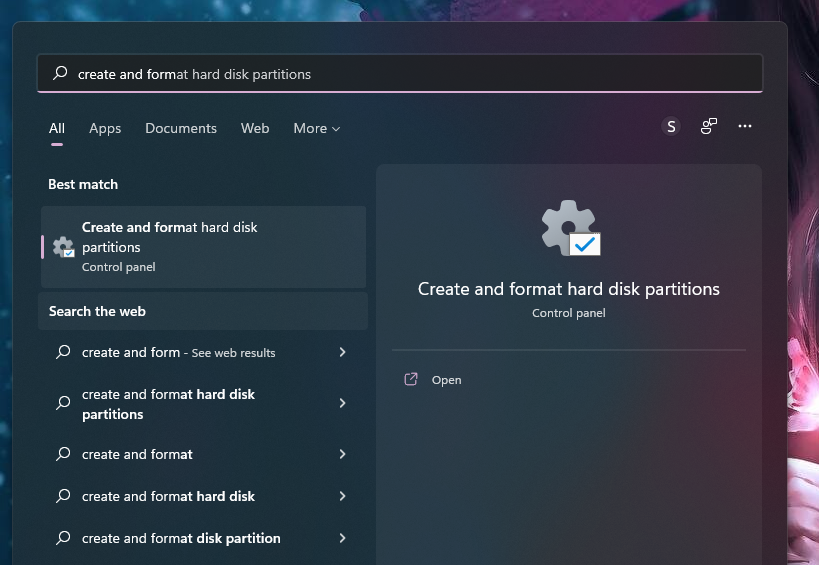This screenshot has height=565, width=819.
Task: Open best match Create and format hard disk partitions
Action: tap(203, 247)
